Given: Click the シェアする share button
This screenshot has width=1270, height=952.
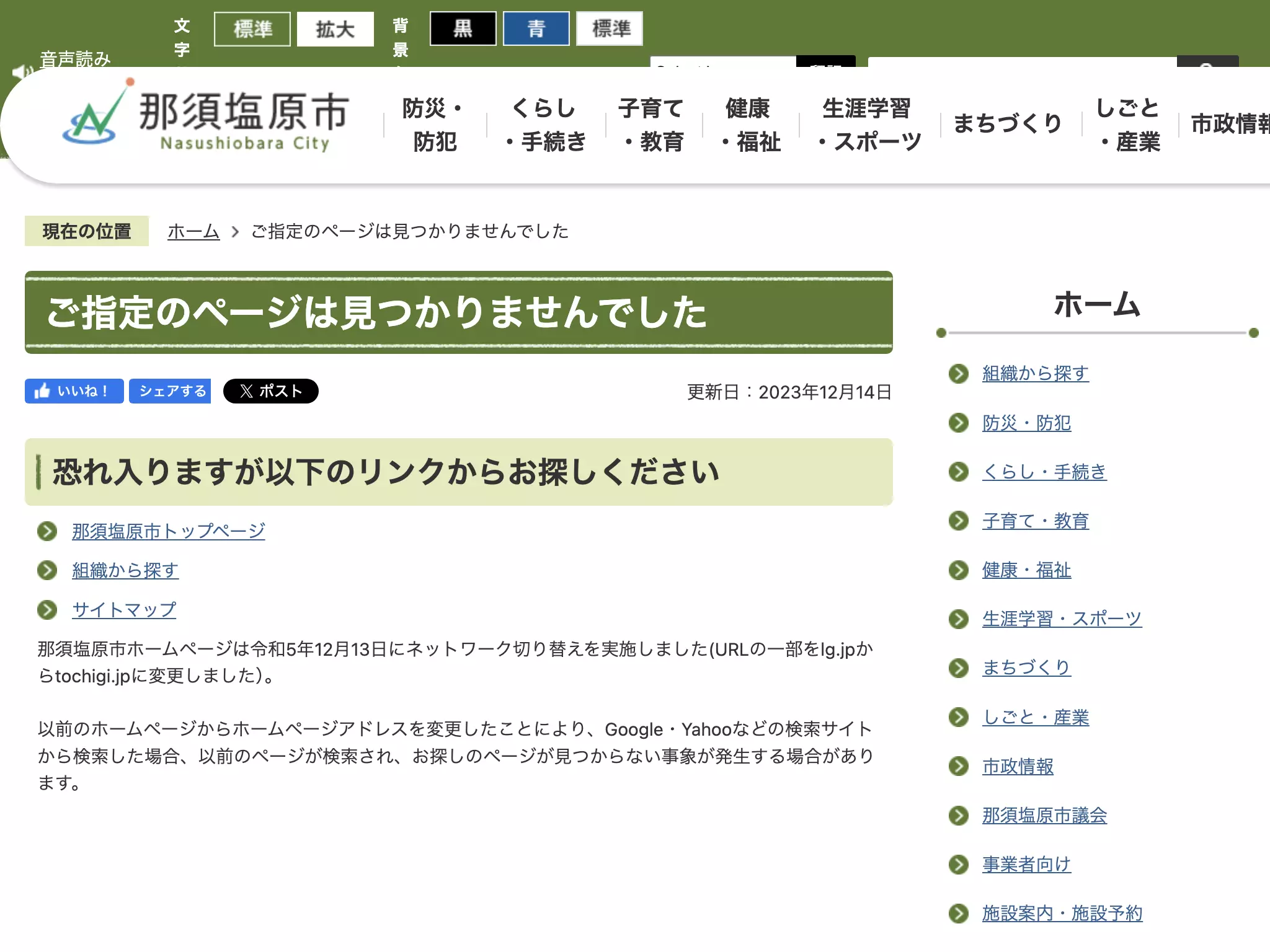Looking at the screenshot, I should pyautogui.click(x=170, y=391).
